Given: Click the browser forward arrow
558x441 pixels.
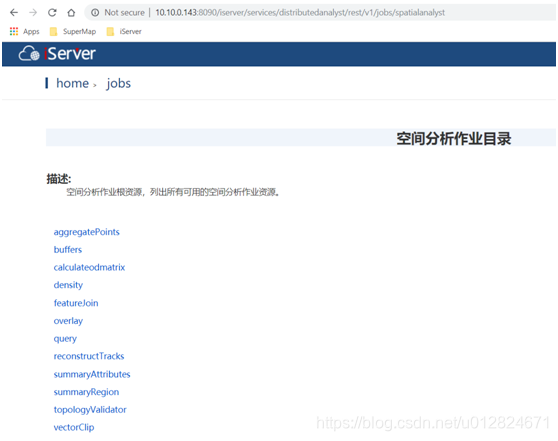Looking at the screenshot, I should pyautogui.click(x=33, y=13).
